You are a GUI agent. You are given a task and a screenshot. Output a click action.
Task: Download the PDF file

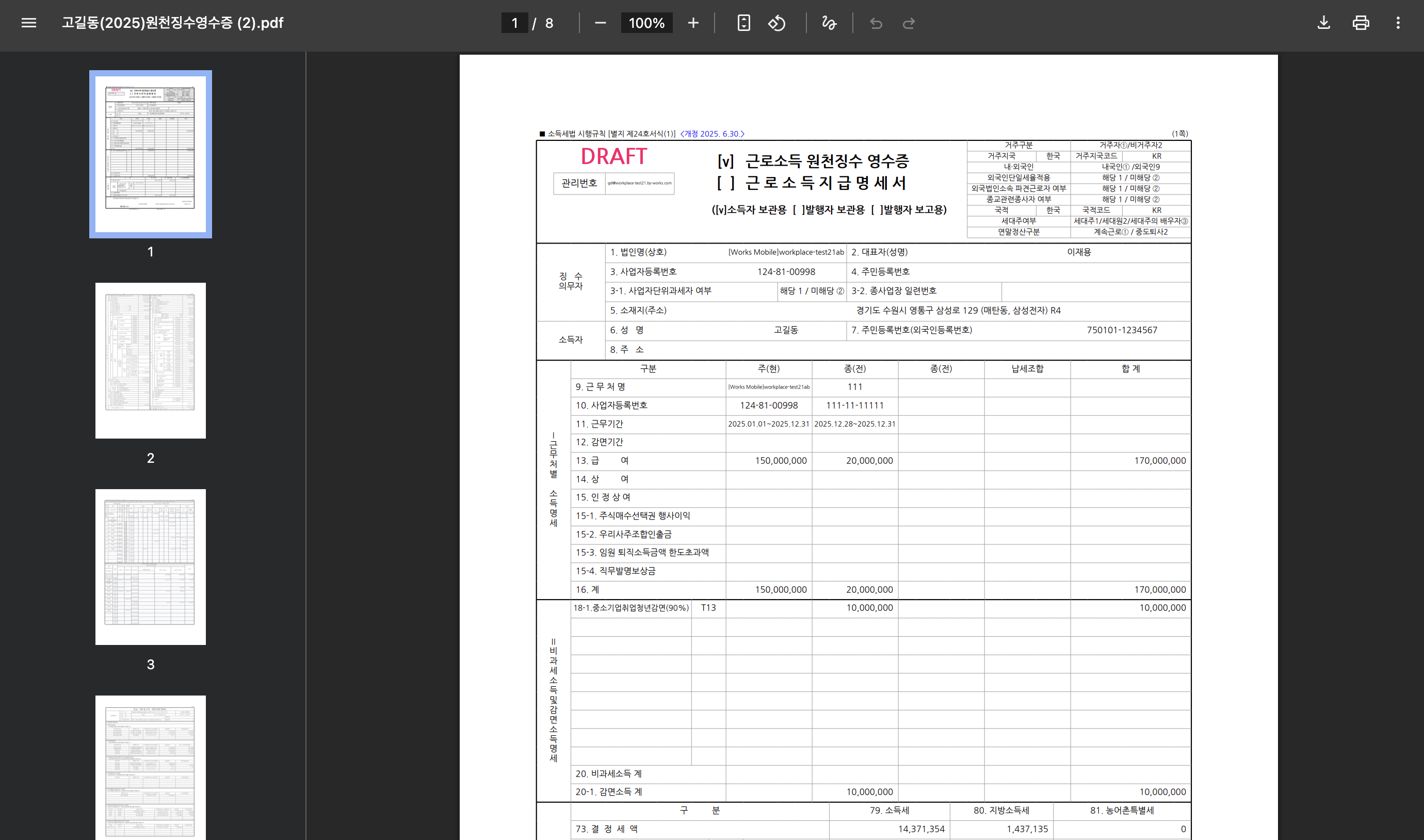1323,23
